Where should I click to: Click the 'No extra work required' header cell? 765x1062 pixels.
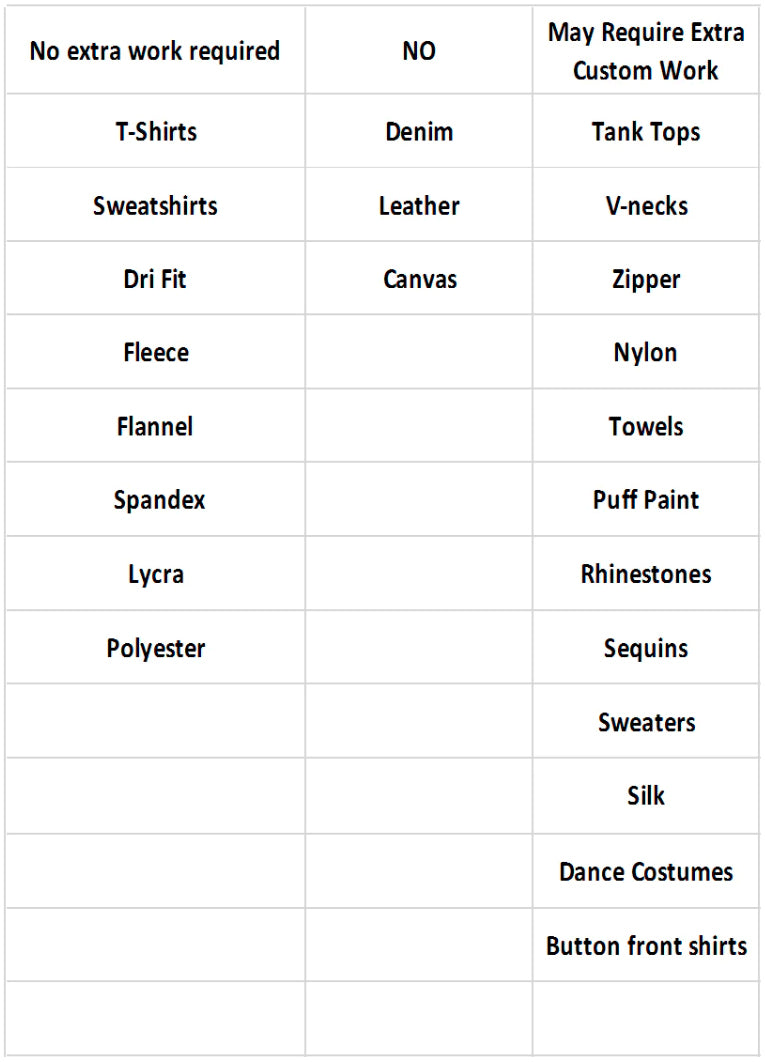[x=155, y=51]
